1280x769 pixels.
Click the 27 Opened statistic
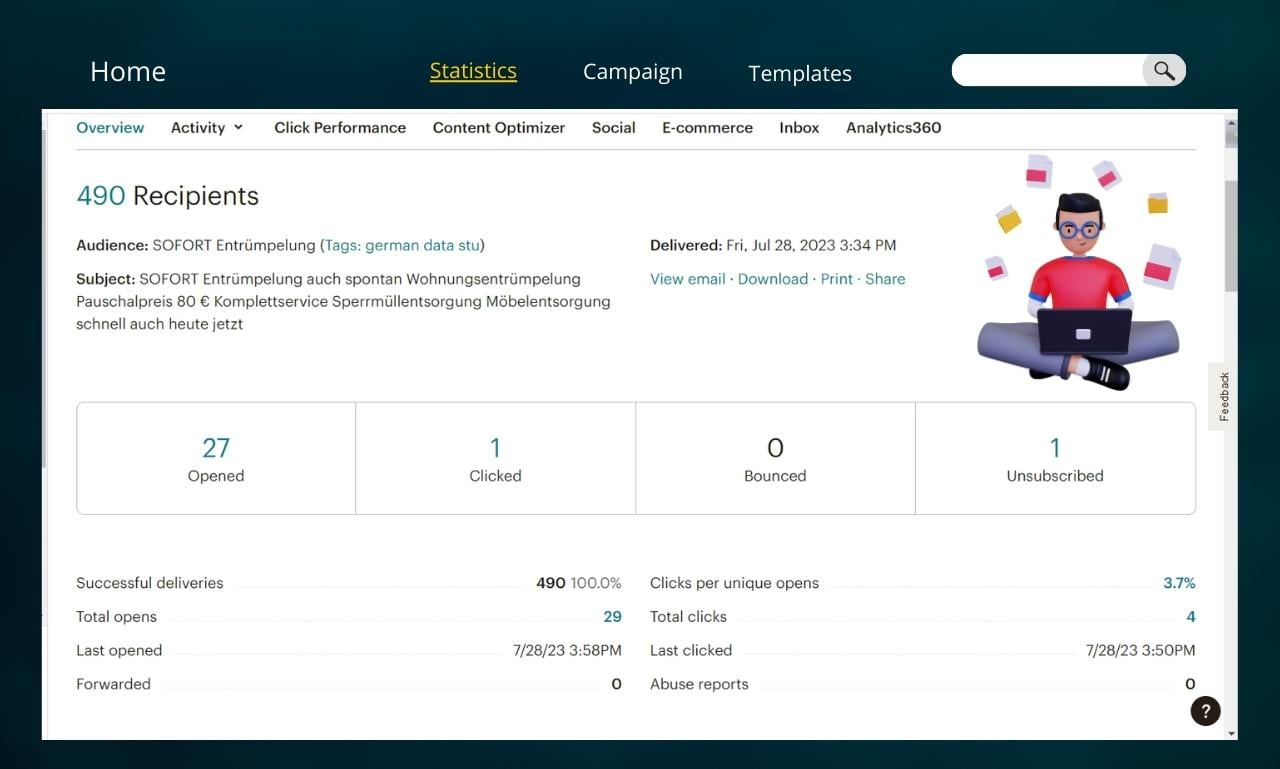[x=216, y=458]
